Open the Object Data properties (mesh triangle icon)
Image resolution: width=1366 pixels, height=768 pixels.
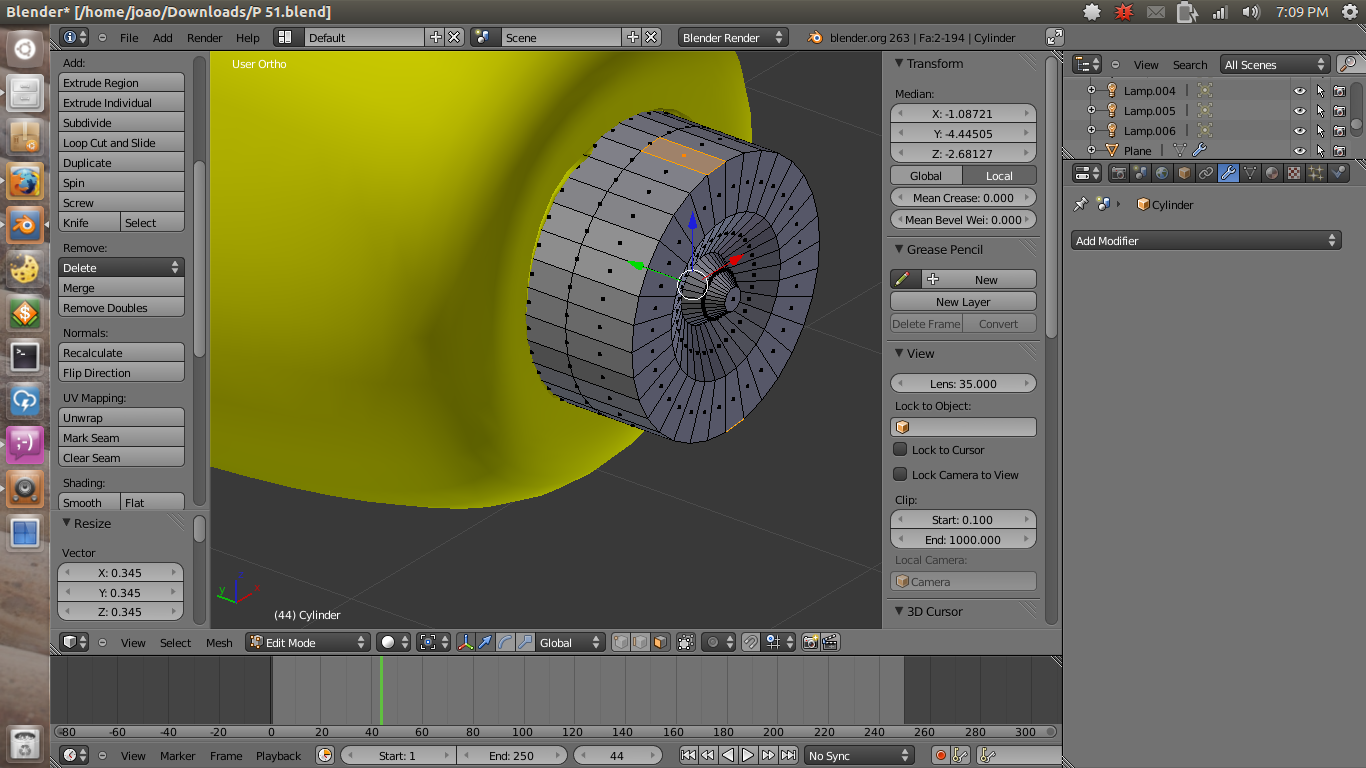pyautogui.click(x=1250, y=173)
